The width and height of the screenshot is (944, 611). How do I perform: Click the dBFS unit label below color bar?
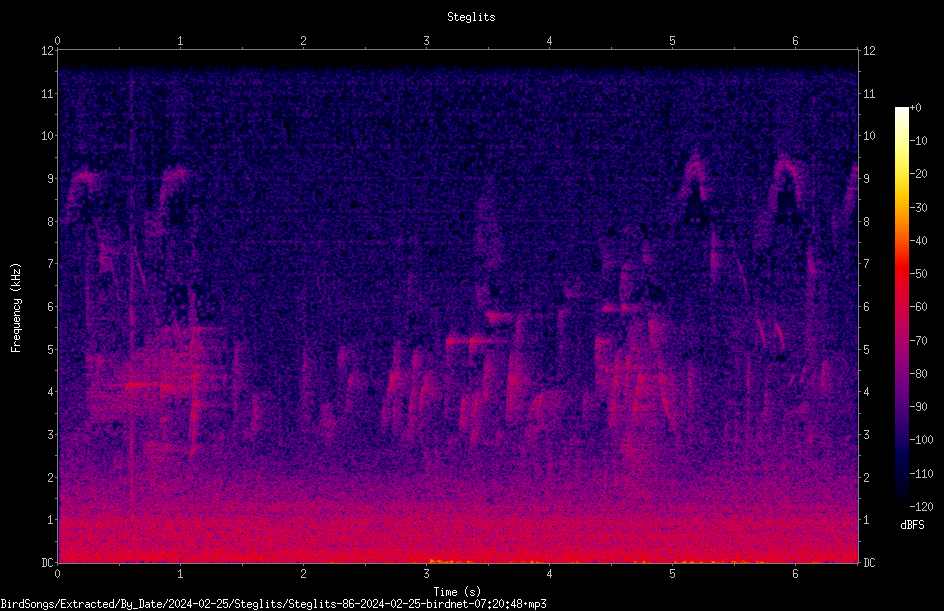click(x=912, y=525)
